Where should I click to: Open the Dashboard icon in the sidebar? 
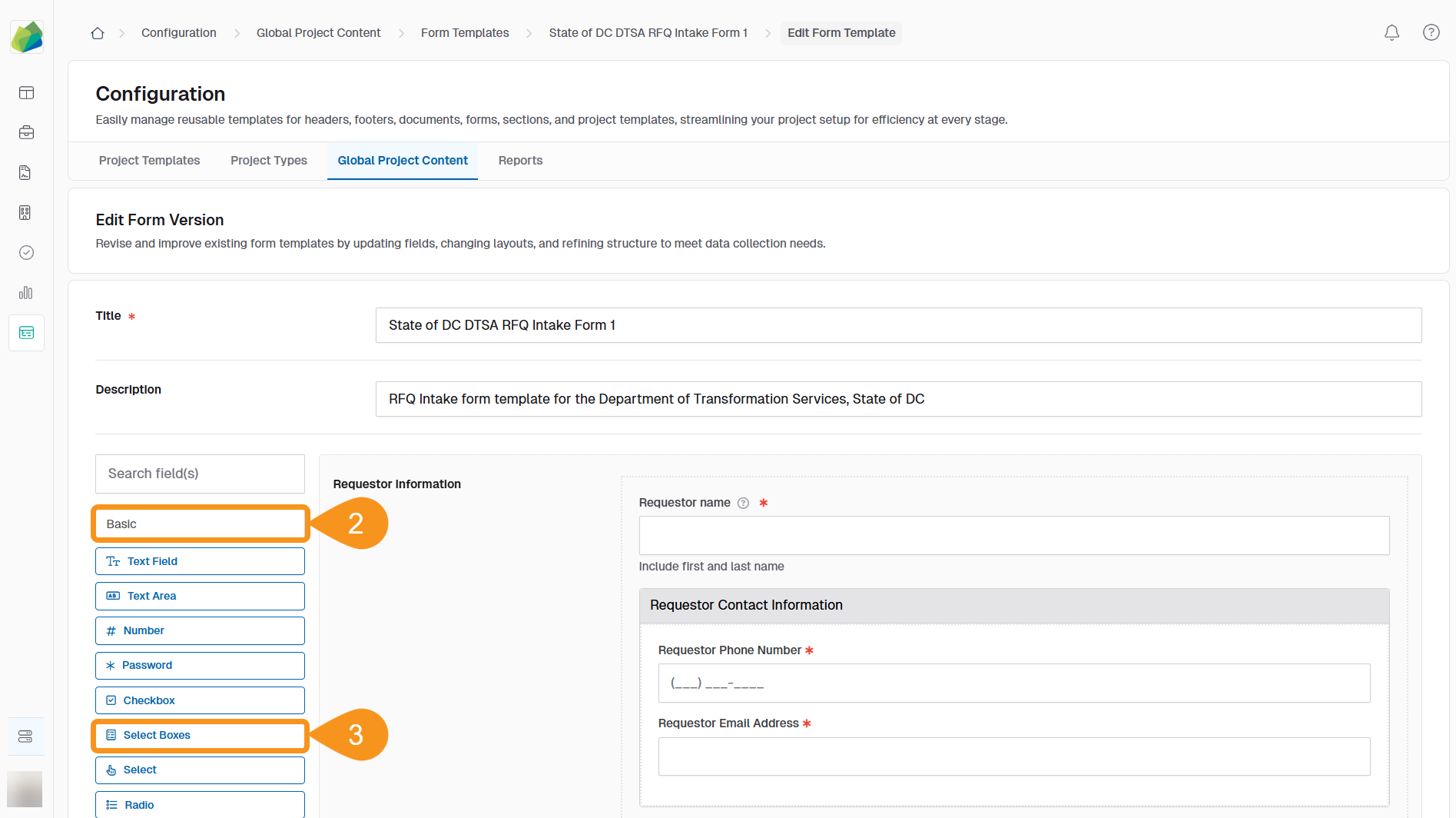point(26,92)
